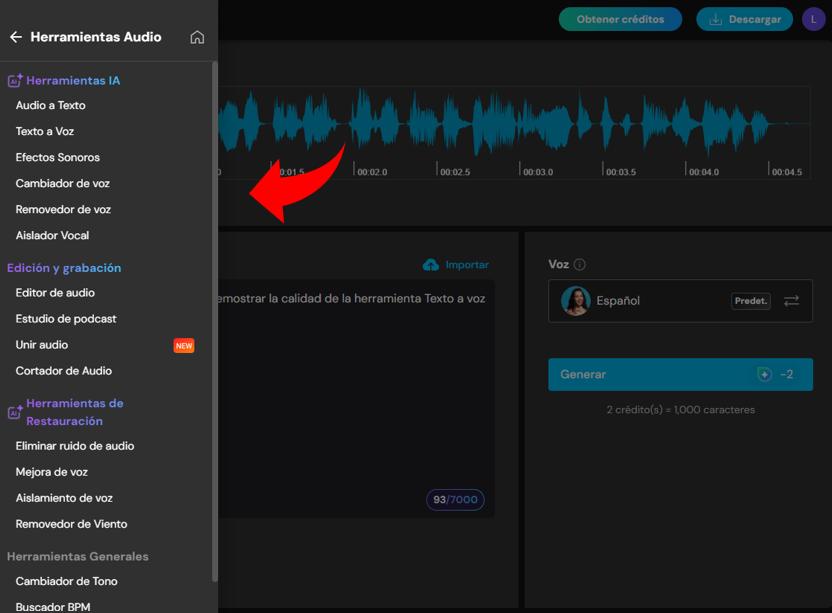The image size is (832, 613).
Task: Click the voice avatar thumbnail
Action: [573, 301]
